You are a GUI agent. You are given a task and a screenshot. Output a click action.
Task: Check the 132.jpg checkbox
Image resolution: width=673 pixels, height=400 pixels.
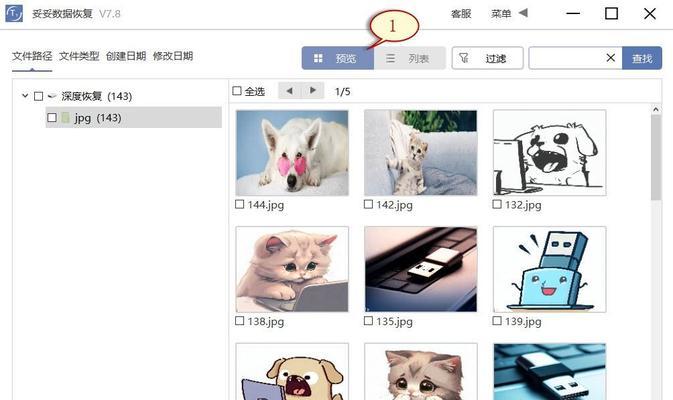pos(497,204)
